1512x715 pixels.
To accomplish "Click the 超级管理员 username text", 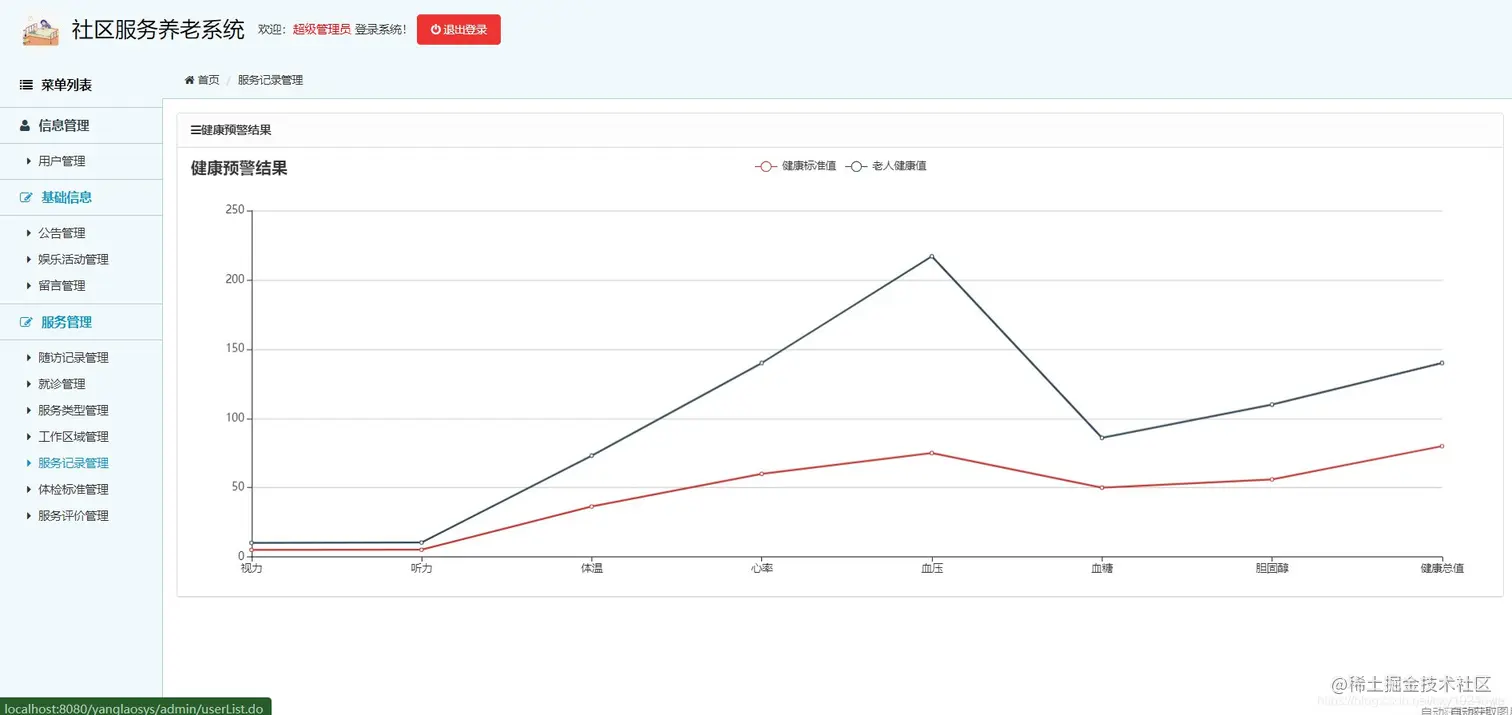I will [321, 30].
